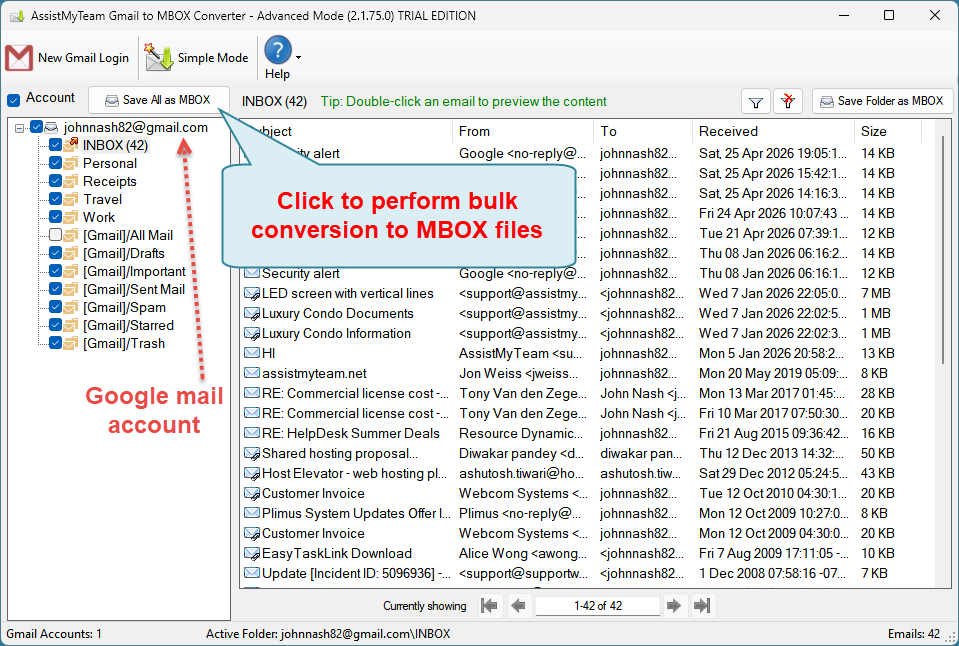Click the New Gmail Login icon
Image resolution: width=959 pixels, height=646 pixels.
point(20,57)
